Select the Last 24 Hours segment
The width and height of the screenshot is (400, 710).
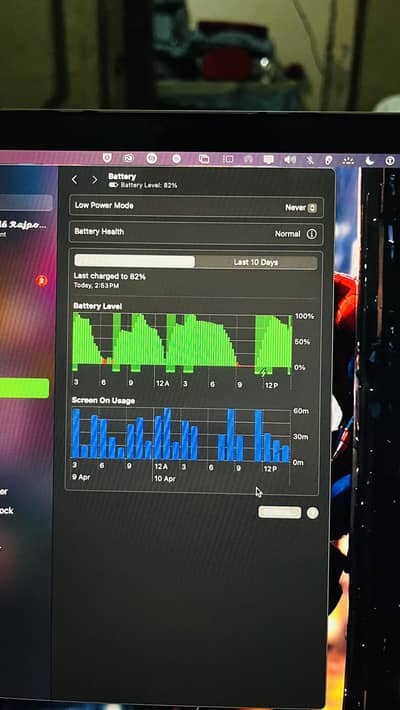(135, 261)
